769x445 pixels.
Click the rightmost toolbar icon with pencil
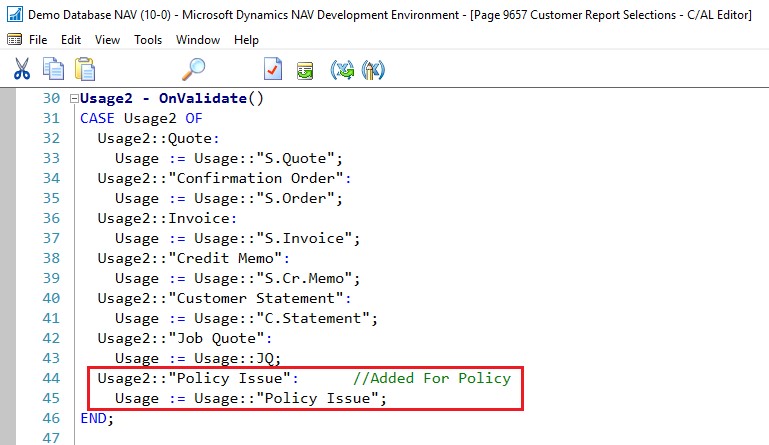(373, 70)
